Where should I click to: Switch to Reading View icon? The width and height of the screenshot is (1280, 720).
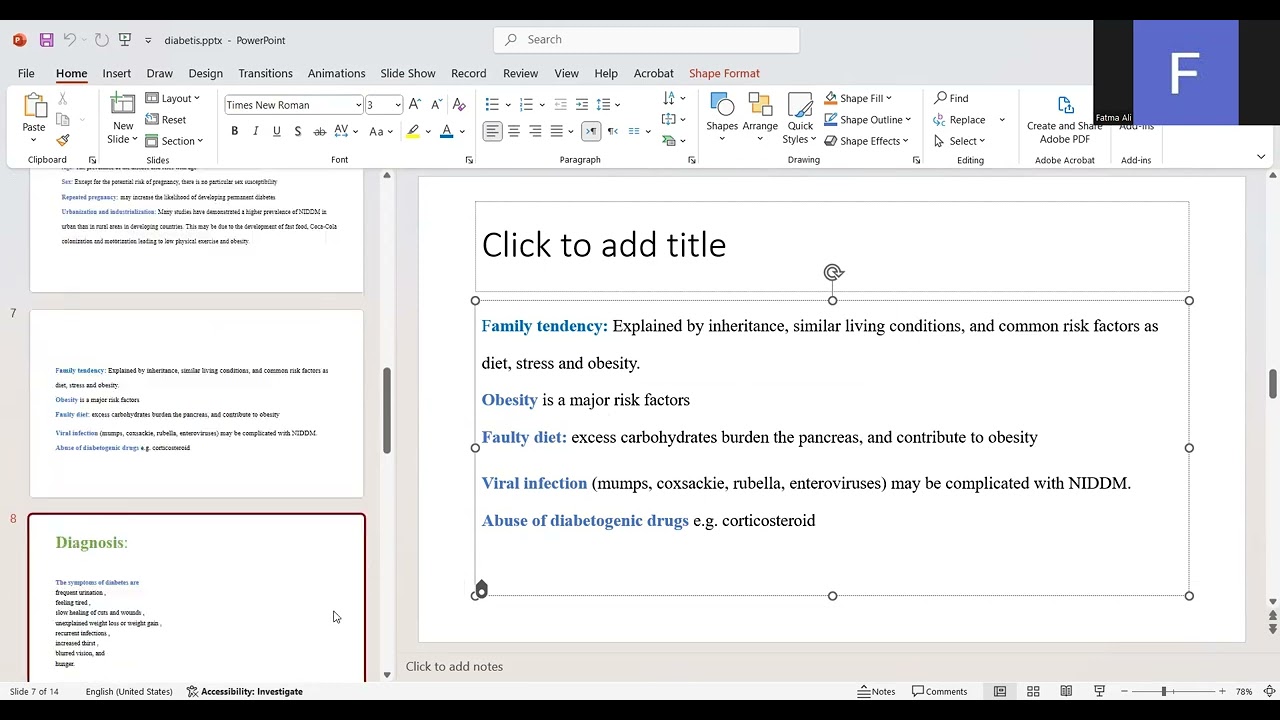tap(1066, 691)
